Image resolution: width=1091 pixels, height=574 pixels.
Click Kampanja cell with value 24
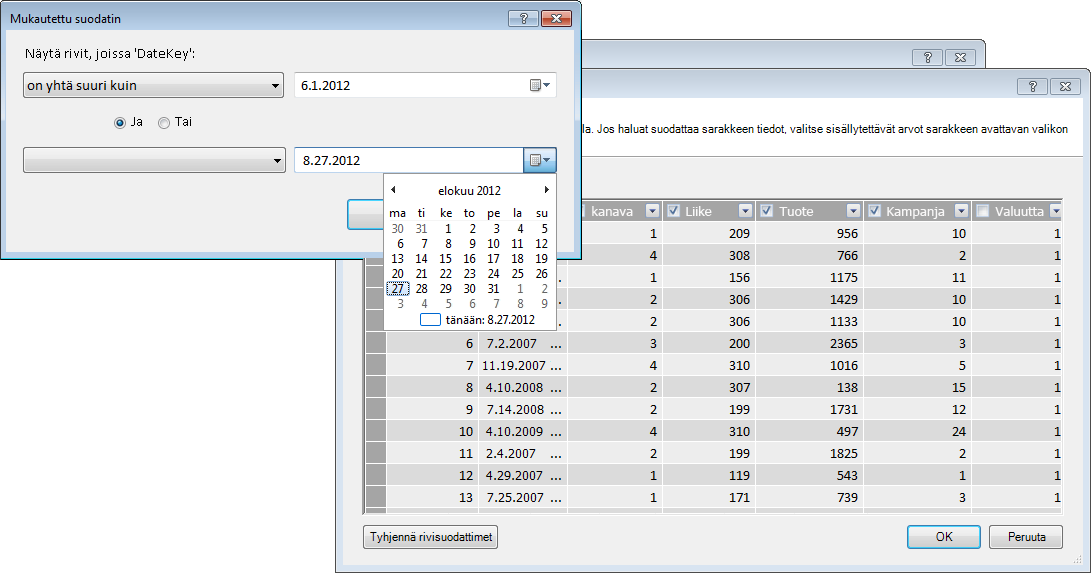pos(917,431)
